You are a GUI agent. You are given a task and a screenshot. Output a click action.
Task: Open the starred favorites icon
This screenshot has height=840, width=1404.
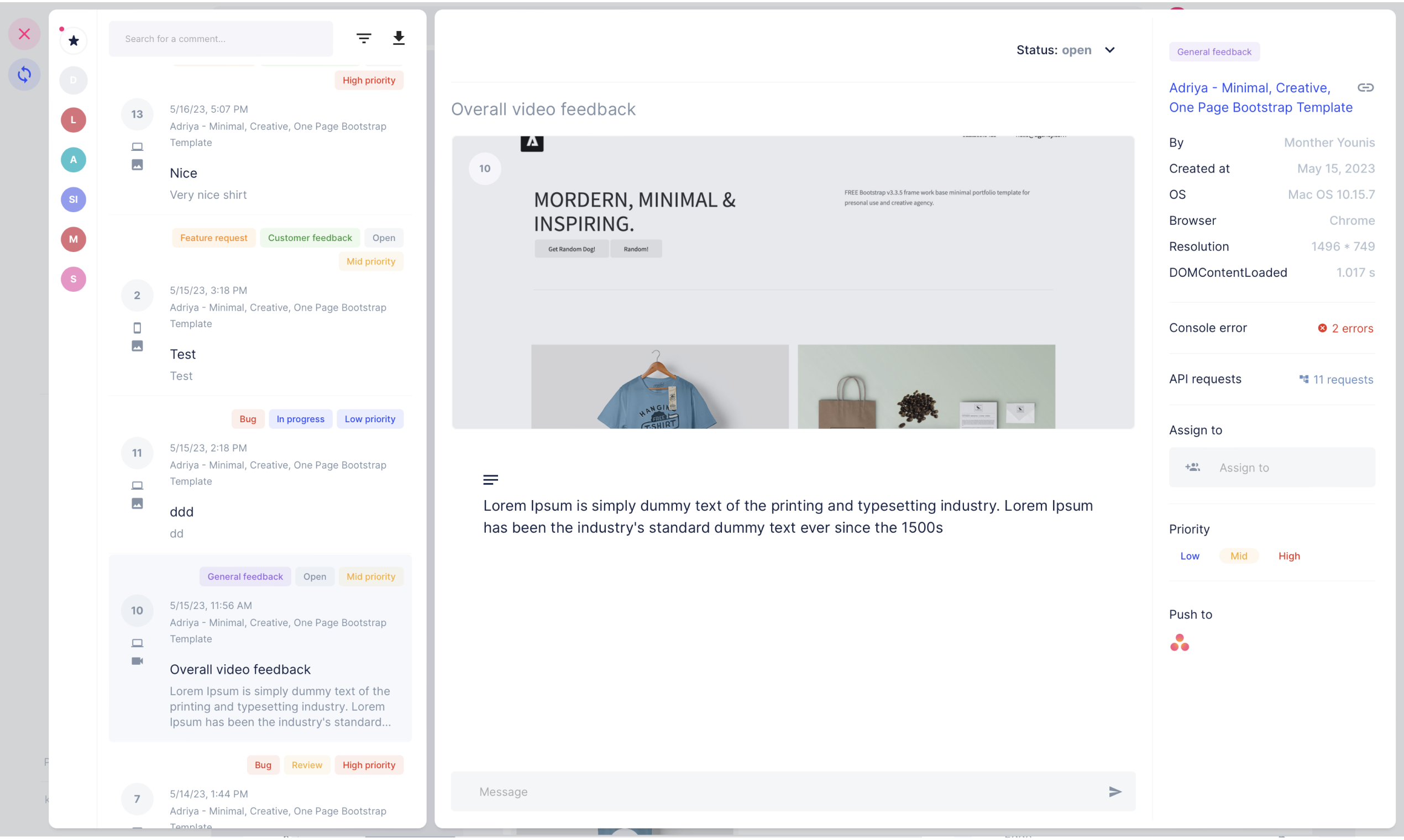pyautogui.click(x=74, y=41)
